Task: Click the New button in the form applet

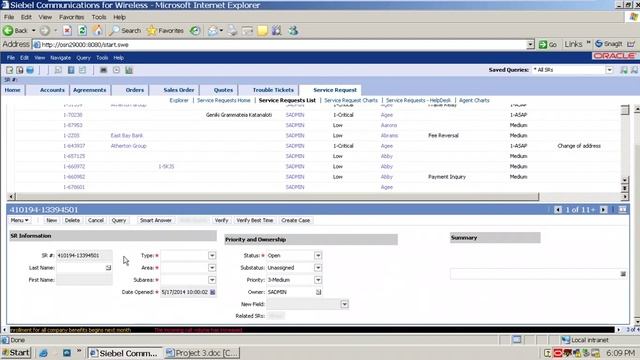Action: pyautogui.click(x=51, y=220)
